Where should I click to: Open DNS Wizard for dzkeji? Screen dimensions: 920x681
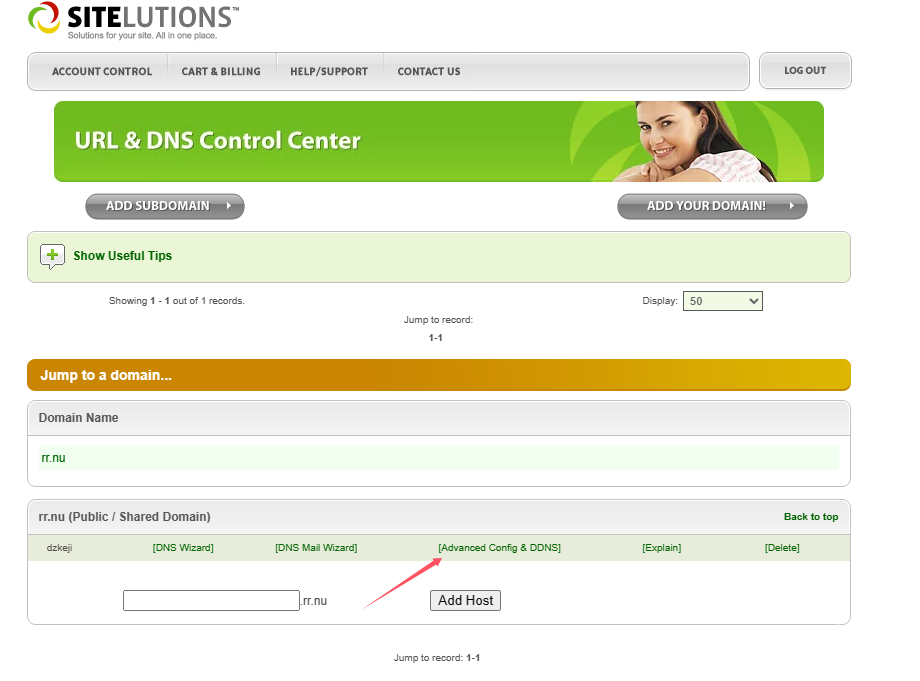[183, 548]
